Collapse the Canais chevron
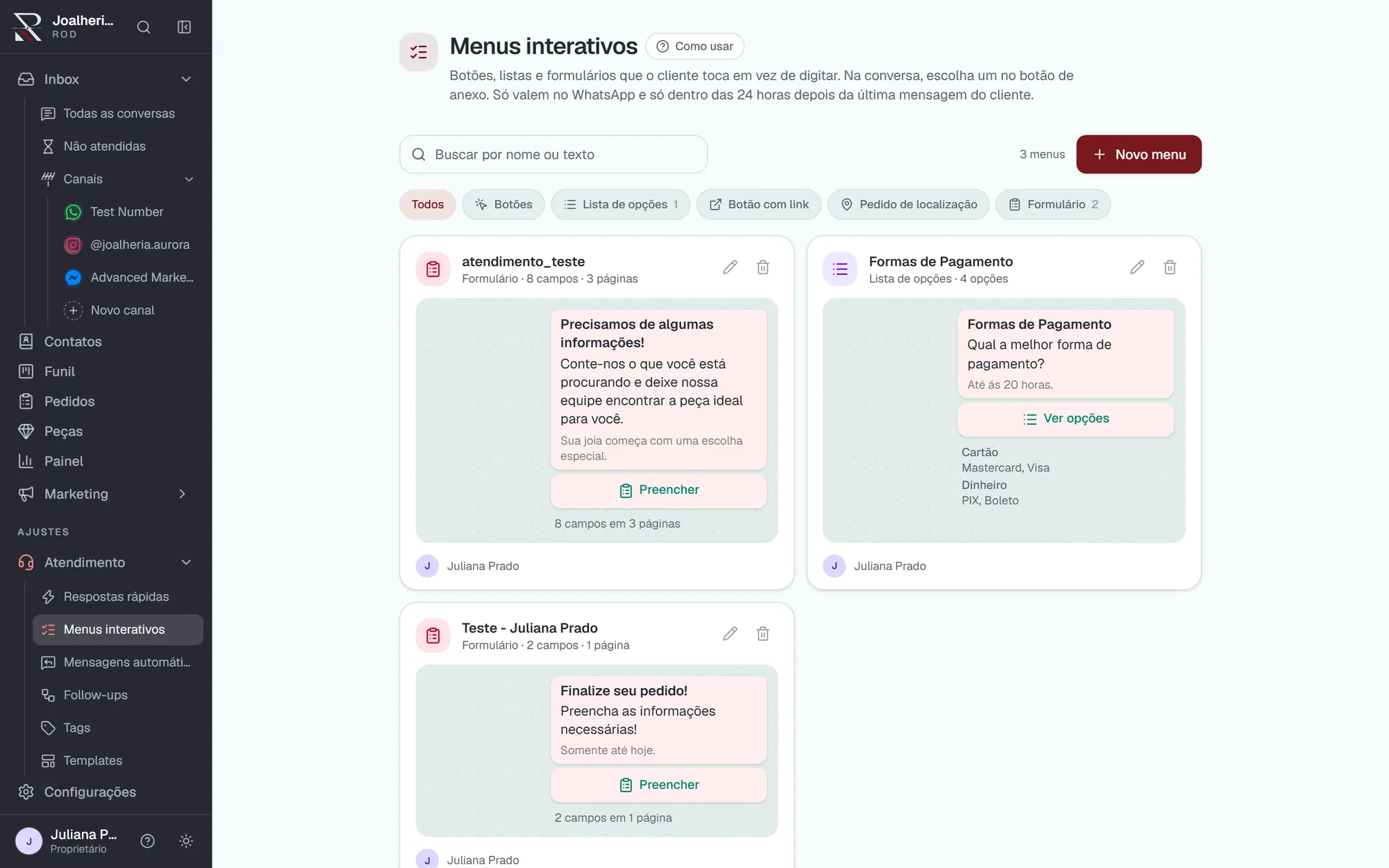Viewport: 1389px width, 868px height. click(x=189, y=179)
